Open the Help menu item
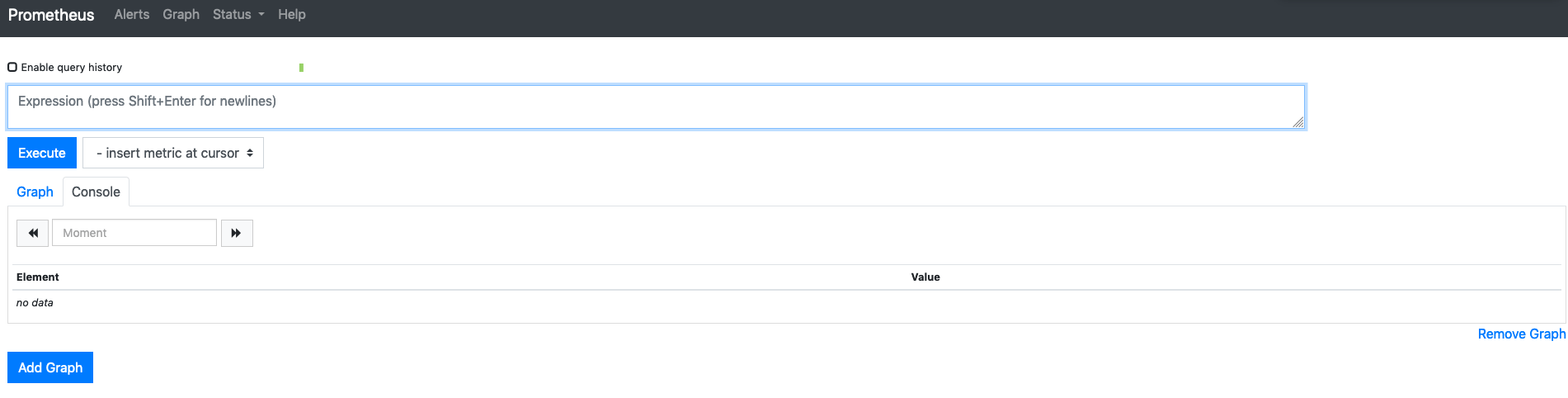 pyautogui.click(x=291, y=15)
